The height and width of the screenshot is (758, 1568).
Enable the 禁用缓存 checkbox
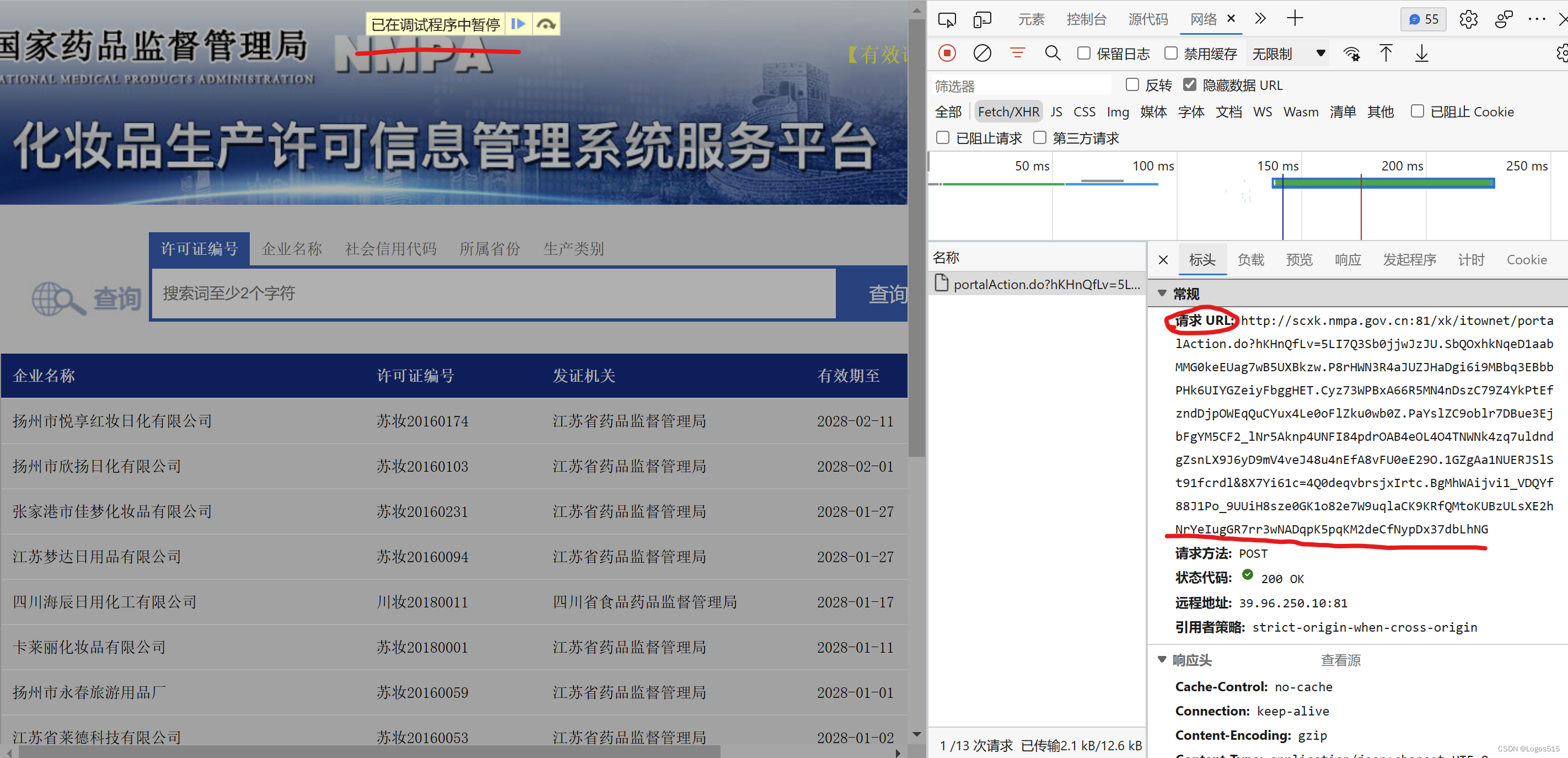(1170, 54)
